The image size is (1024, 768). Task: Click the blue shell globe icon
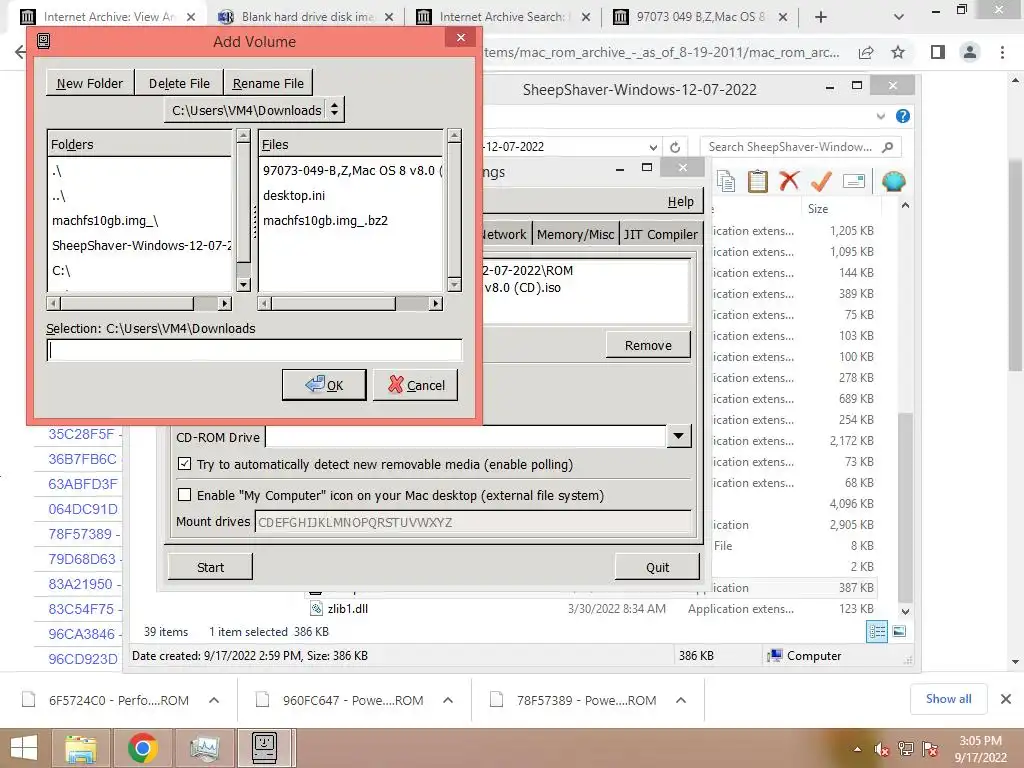click(893, 180)
